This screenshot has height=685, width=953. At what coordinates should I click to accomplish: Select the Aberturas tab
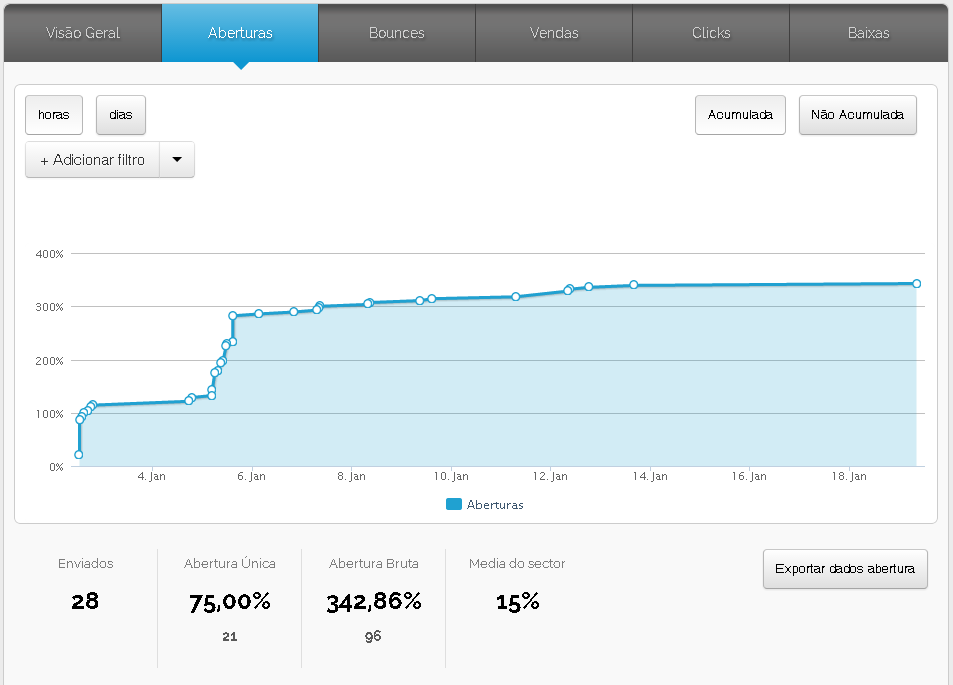[x=240, y=33]
